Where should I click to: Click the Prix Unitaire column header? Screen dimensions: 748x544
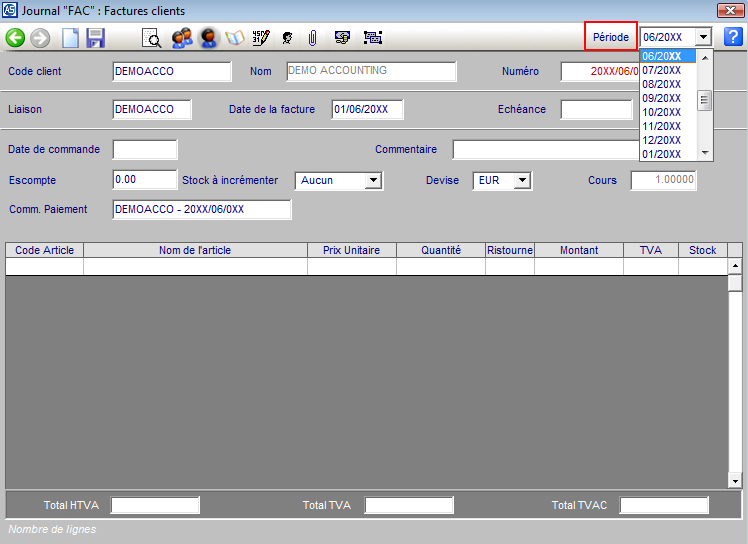[x=352, y=250]
